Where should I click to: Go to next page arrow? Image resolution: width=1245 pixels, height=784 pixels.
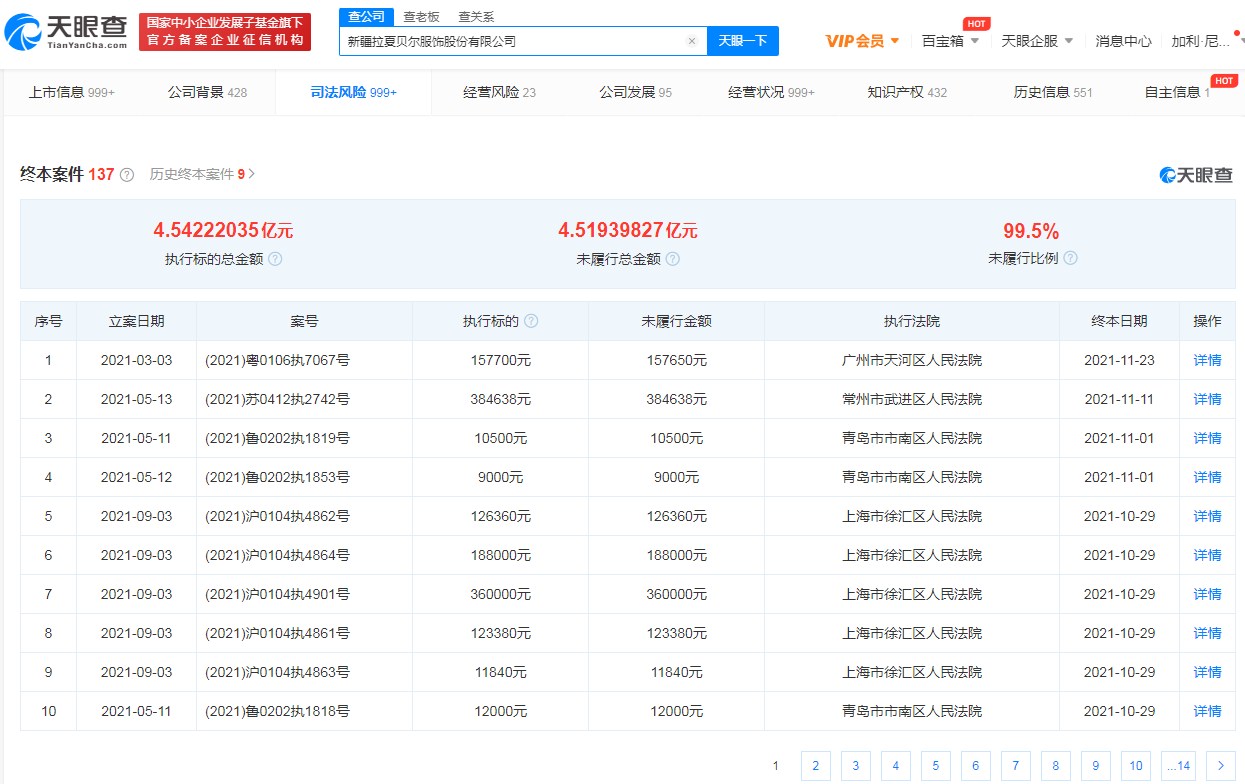point(1220,766)
